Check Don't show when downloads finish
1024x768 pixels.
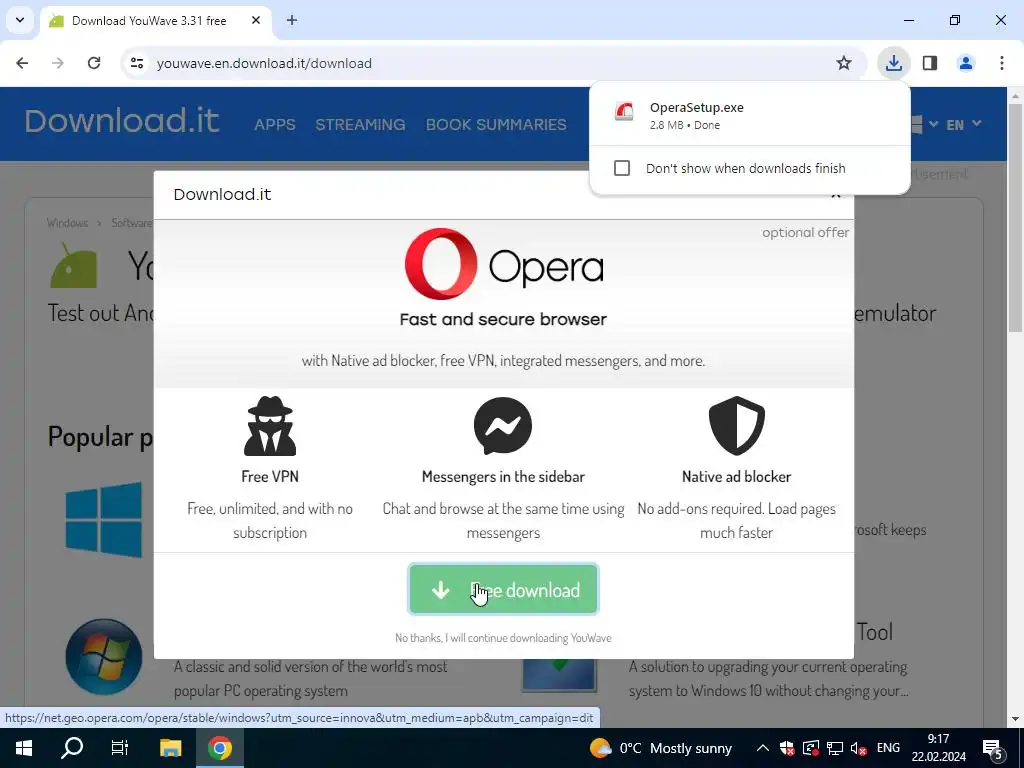[622, 168]
